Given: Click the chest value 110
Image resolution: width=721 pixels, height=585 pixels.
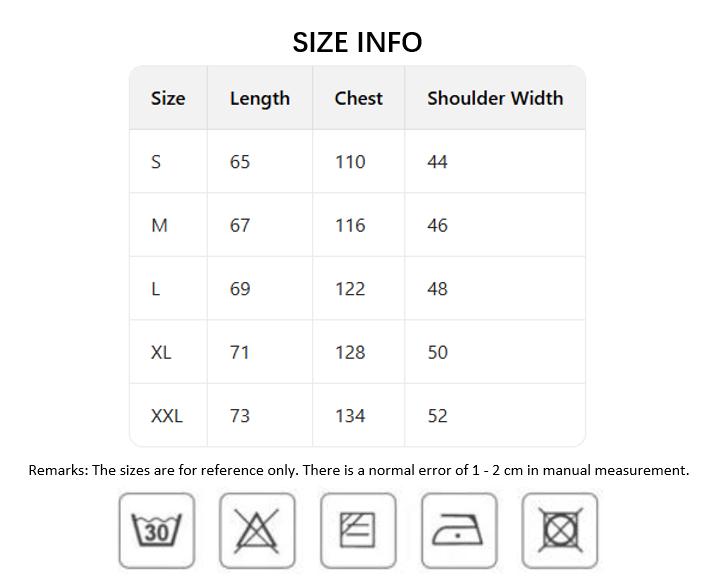Looking at the screenshot, I should pyautogui.click(x=350, y=162).
